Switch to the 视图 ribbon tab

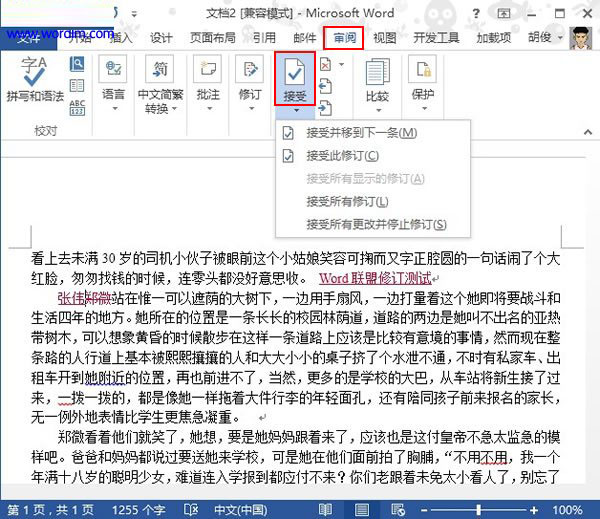click(384, 38)
